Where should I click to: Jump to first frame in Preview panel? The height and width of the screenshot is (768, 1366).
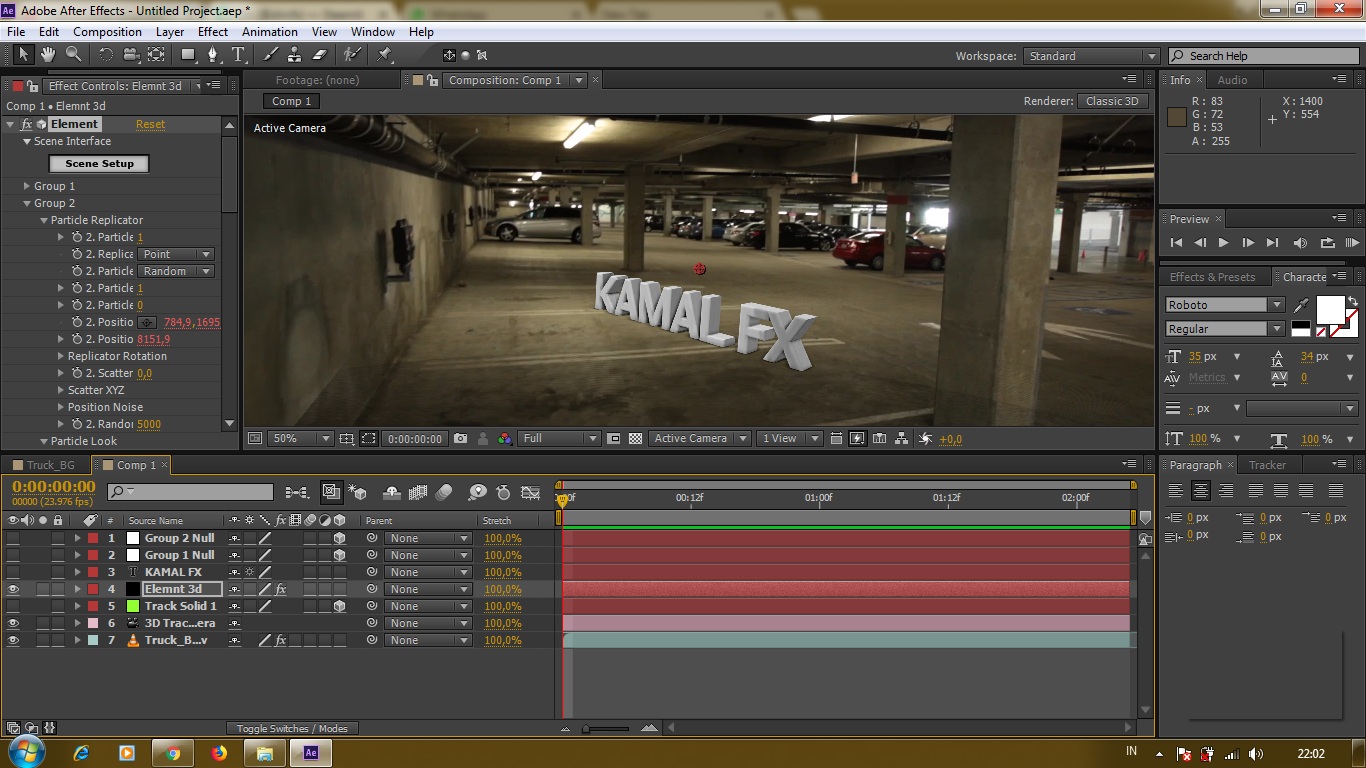[x=1176, y=242]
